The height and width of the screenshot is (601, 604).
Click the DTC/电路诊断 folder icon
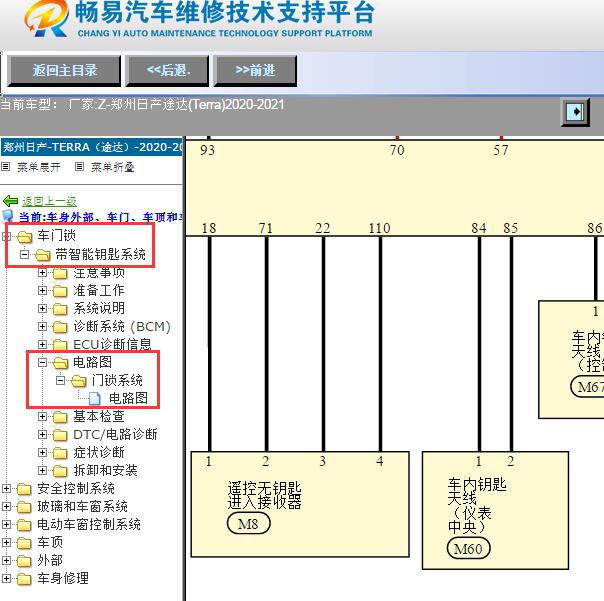[60, 435]
